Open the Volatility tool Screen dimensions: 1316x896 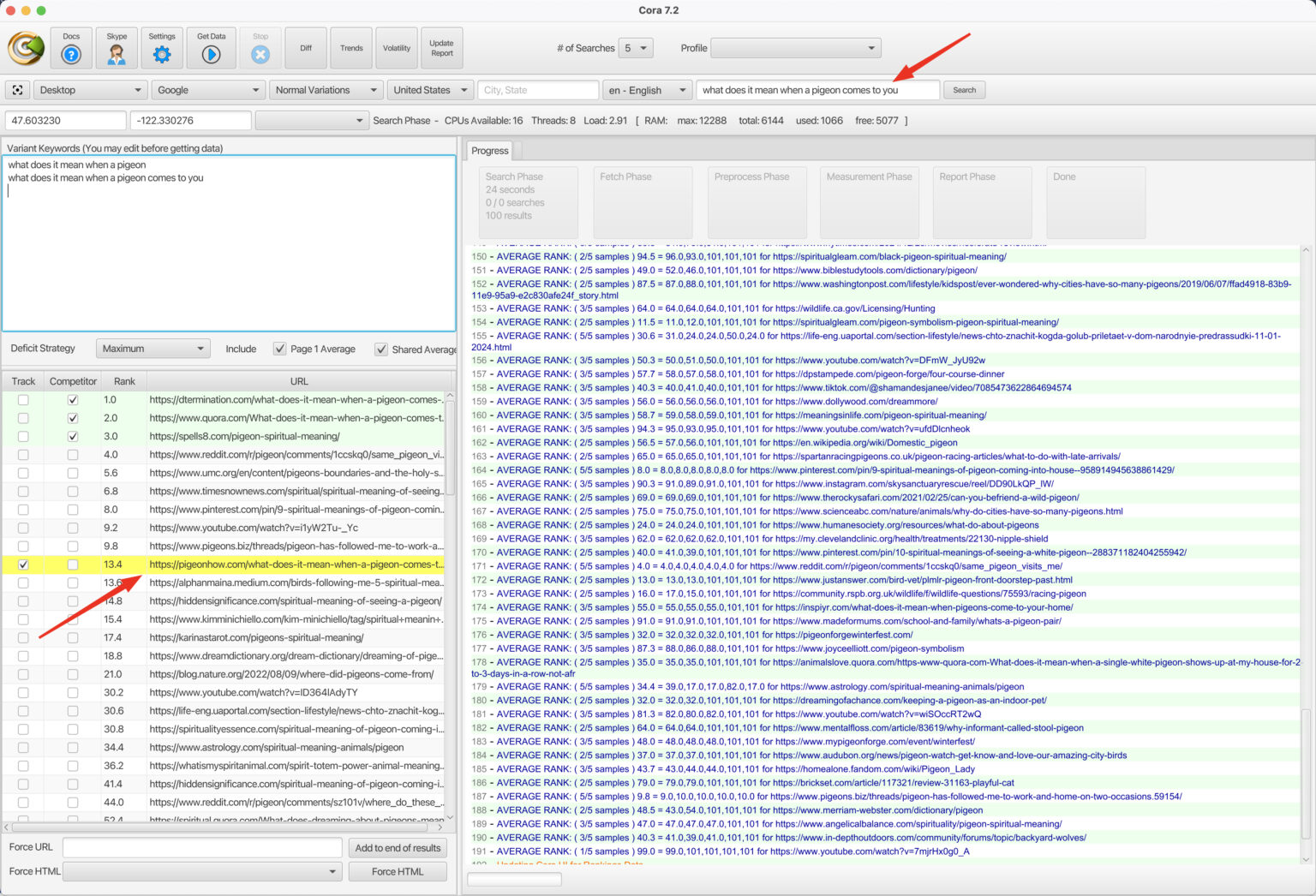pos(396,48)
